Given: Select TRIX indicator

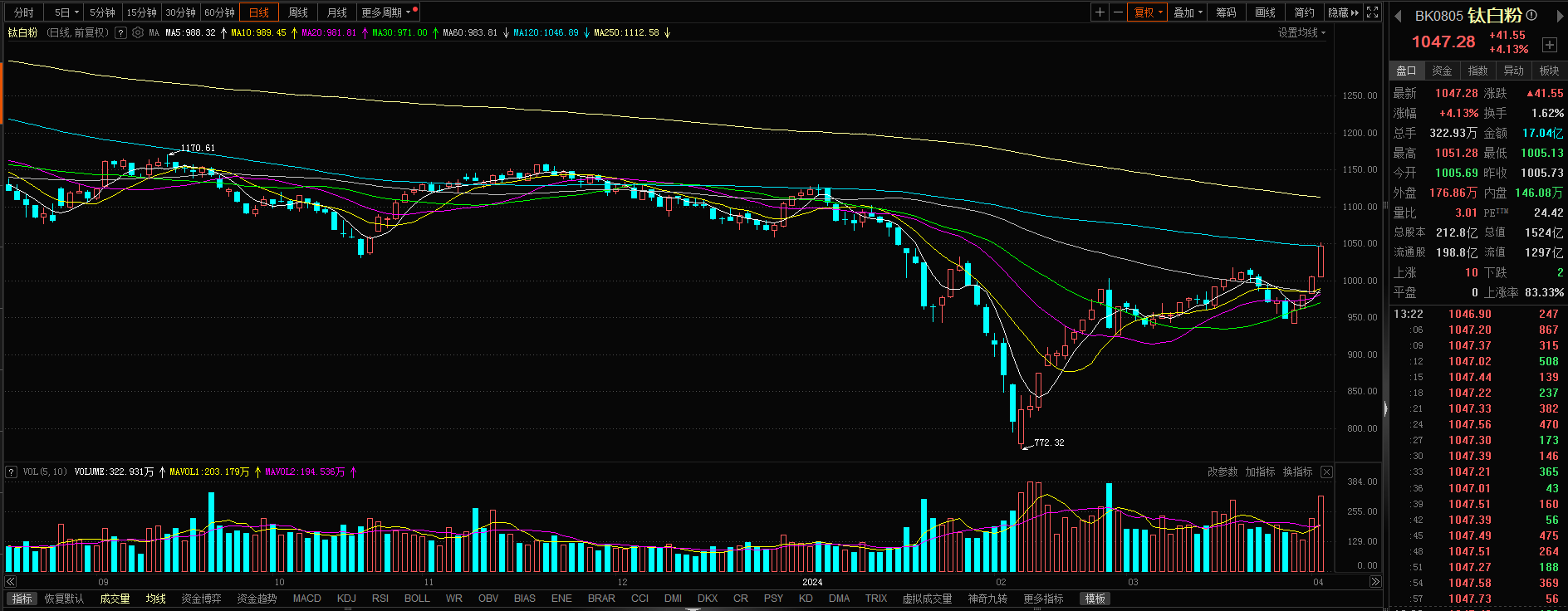Looking at the screenshot, I should click(876, 599).
